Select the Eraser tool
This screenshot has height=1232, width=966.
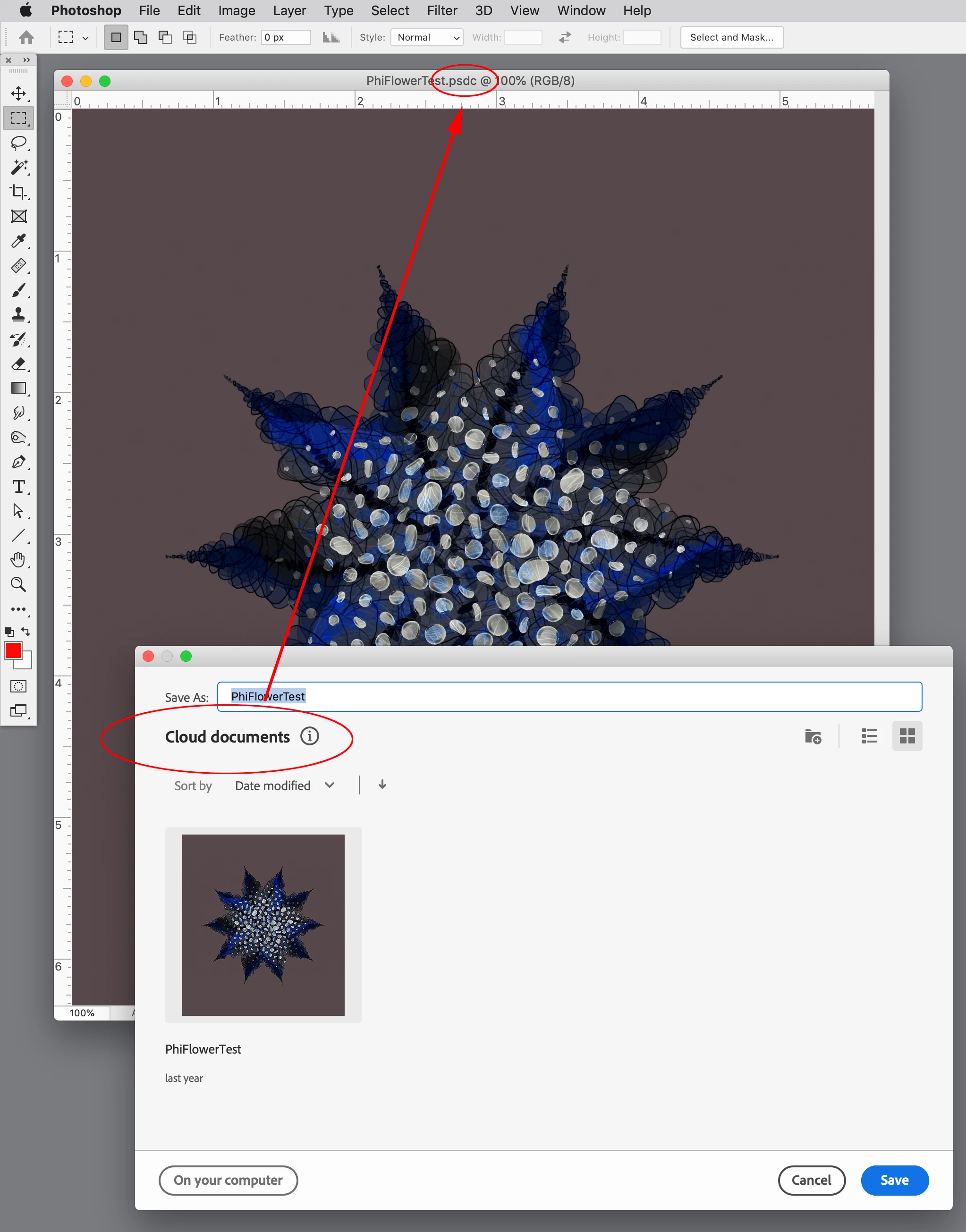click(x=18, y=363)
